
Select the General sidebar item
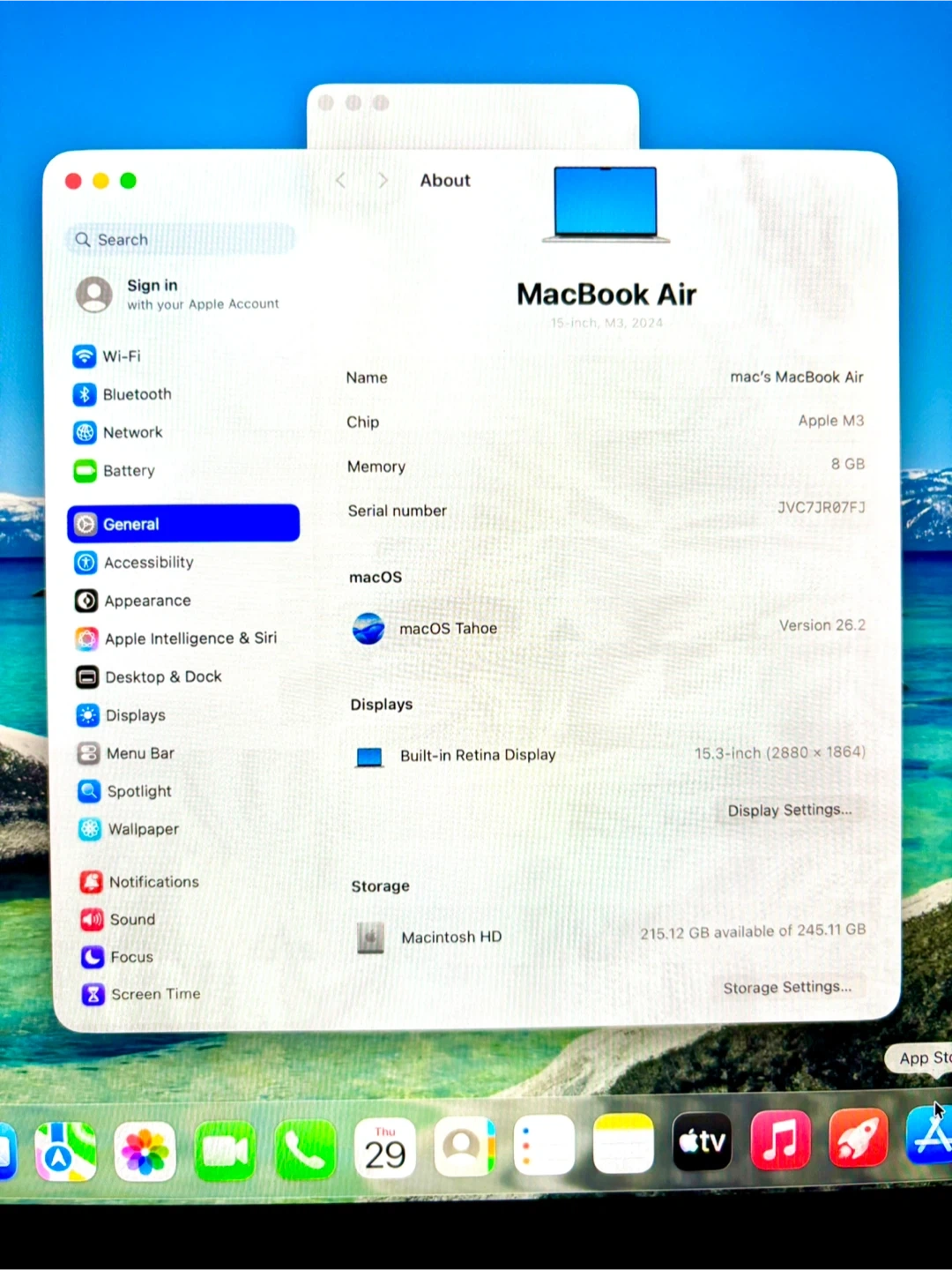(x=183, y=524)
